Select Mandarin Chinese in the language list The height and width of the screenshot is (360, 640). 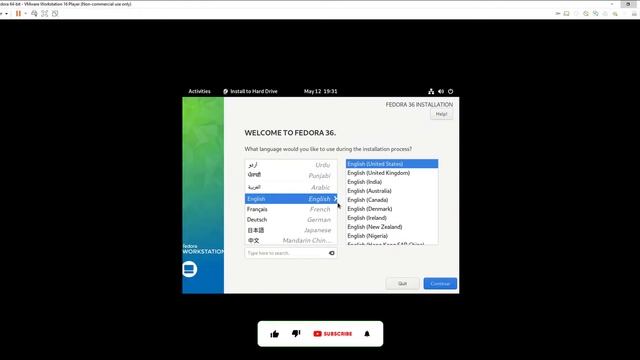pos(291,240)
